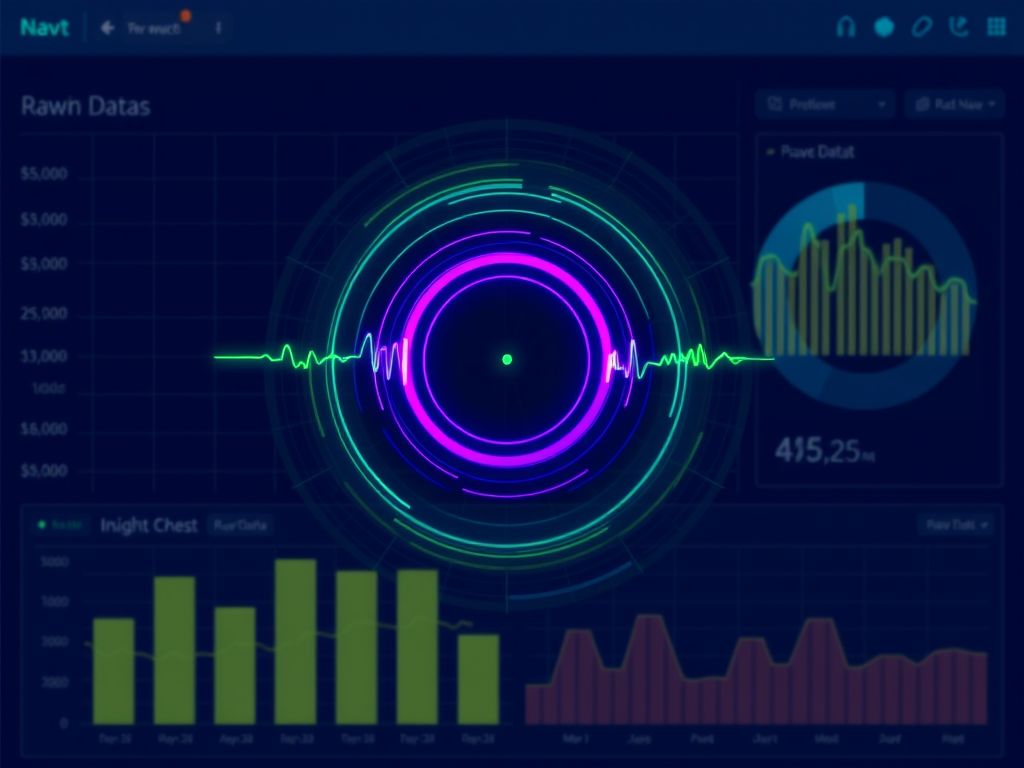
Task: Click the back arrow in the top bar
Action: tap(108, 28)
